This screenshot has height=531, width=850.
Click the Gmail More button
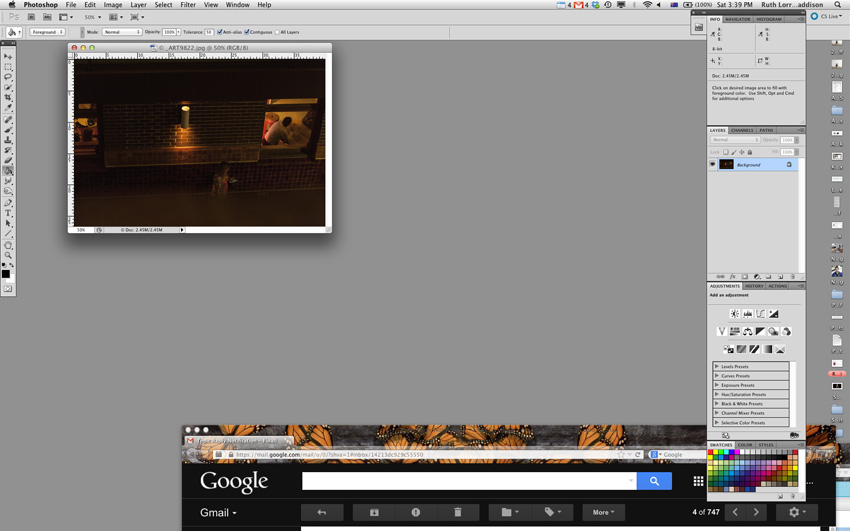point(603,512)
